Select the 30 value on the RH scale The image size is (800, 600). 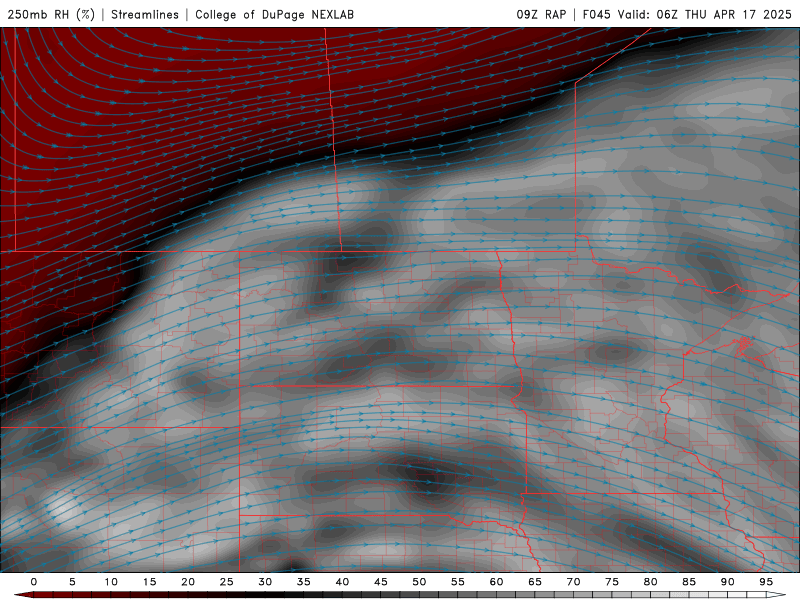click(265, 582)
